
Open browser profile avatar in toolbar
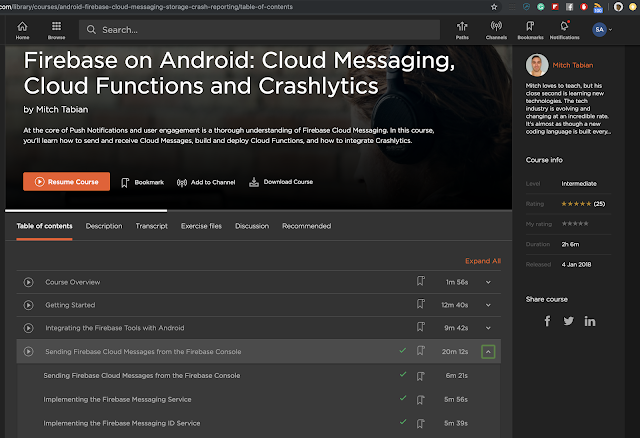[618, 7]
